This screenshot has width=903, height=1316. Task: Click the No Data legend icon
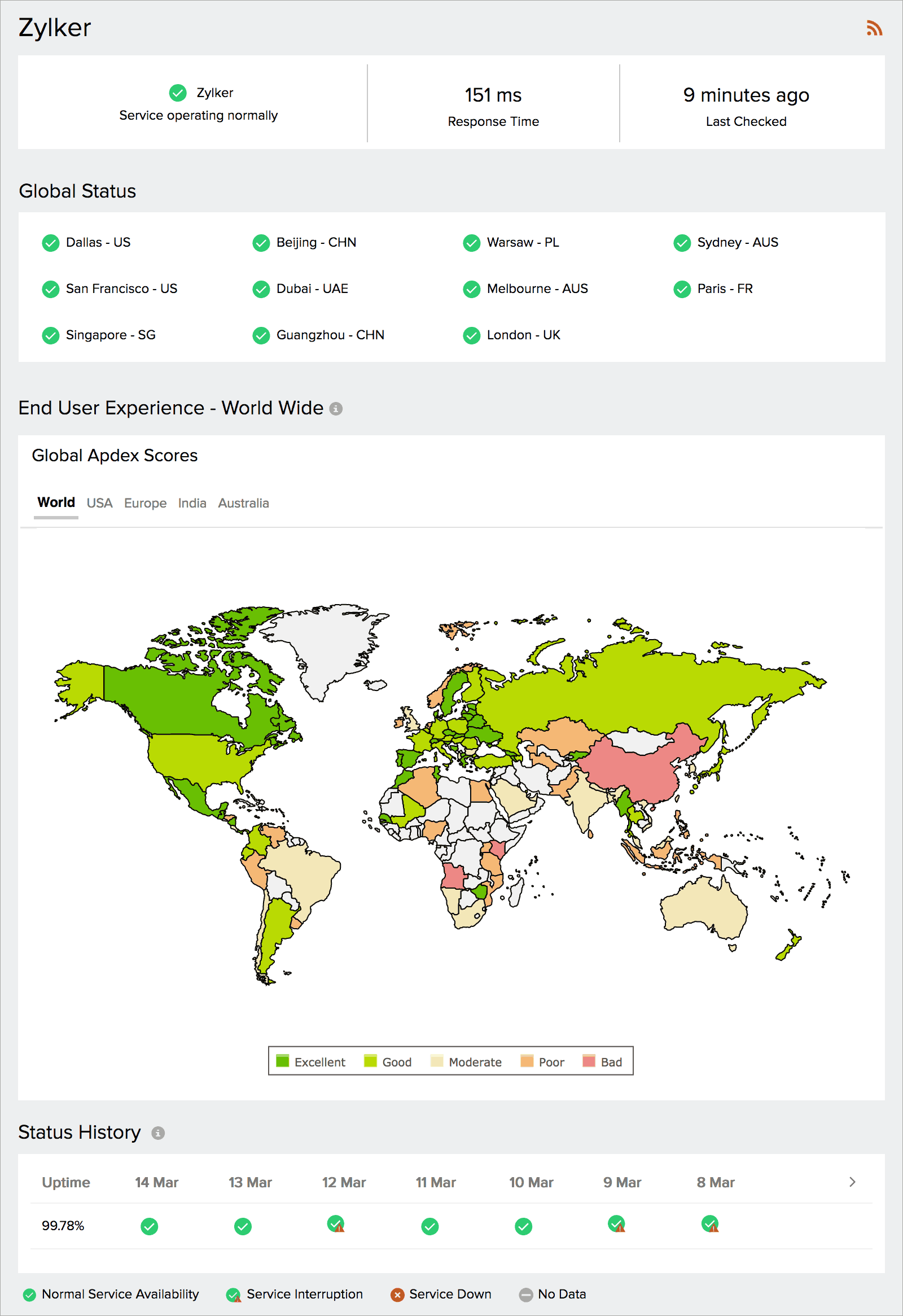click(526, 1295)
